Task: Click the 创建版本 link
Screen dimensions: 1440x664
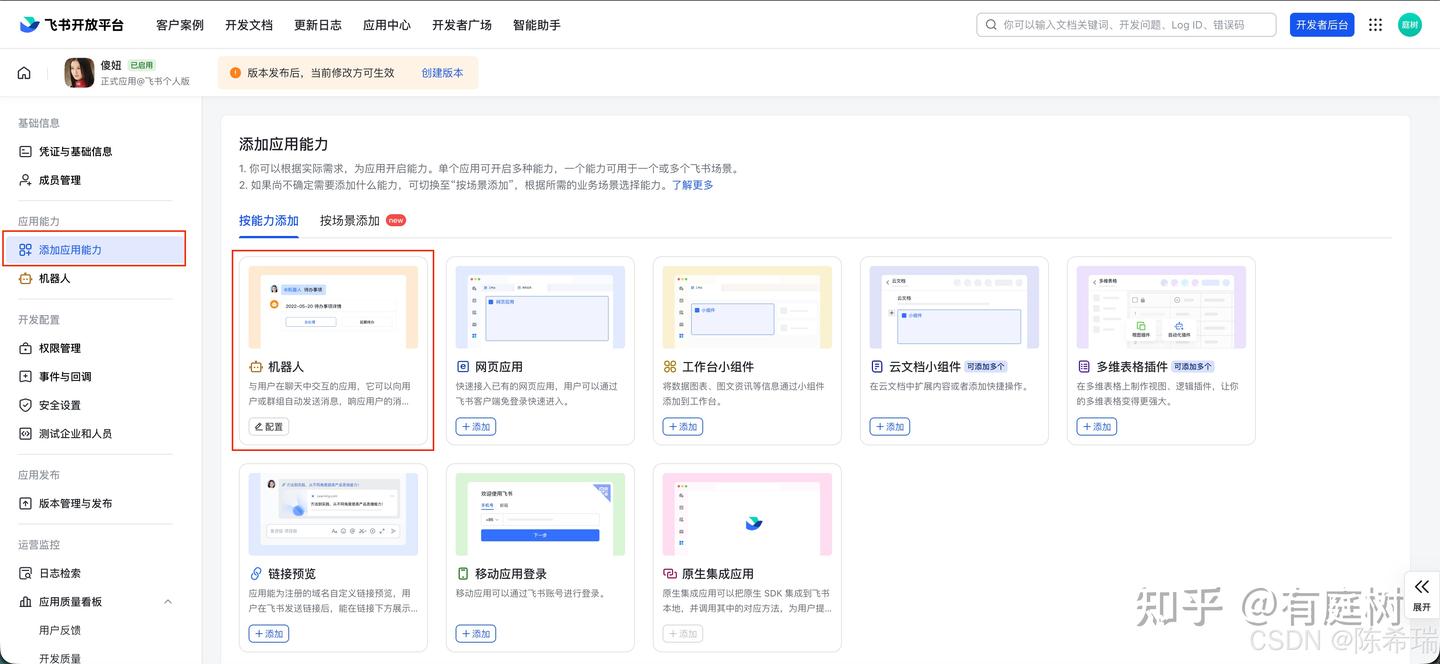Action: tap(442, 73)
